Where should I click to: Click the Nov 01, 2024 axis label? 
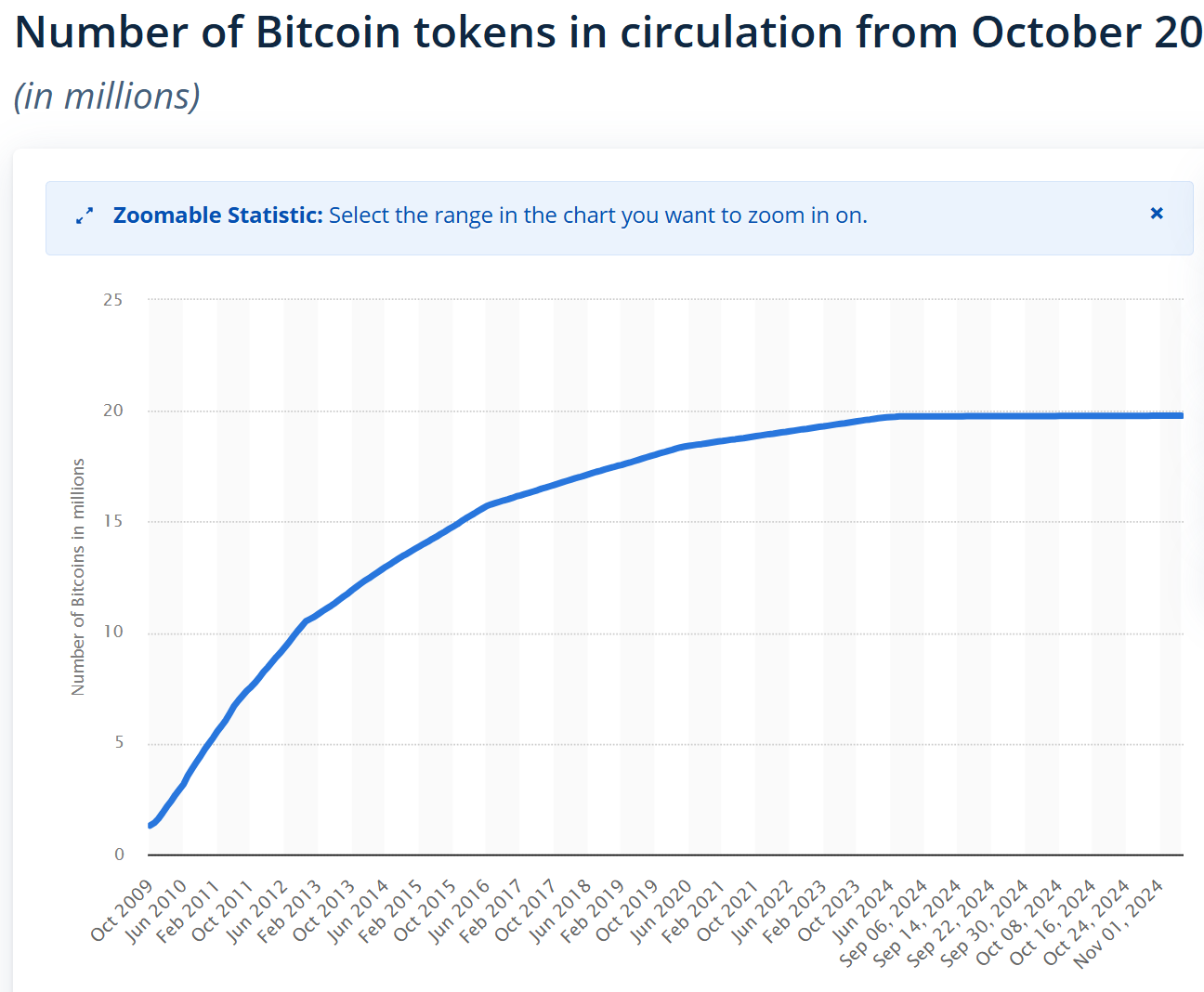(1119, 923)
